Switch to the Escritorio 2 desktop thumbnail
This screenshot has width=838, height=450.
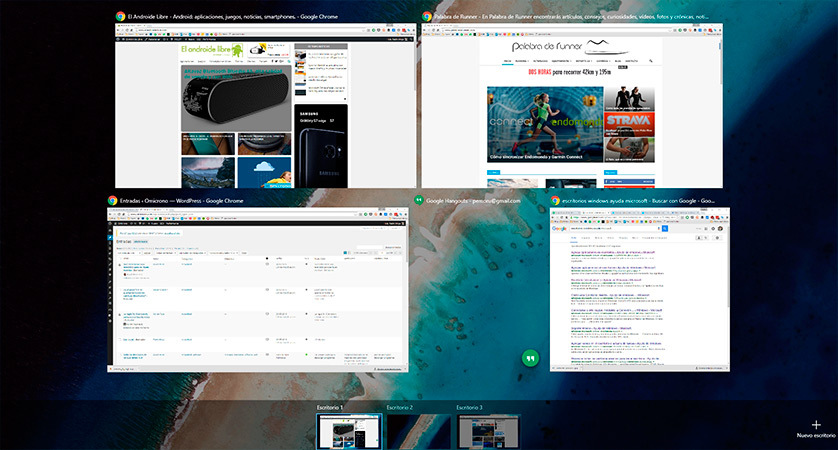tap(418, 431)
